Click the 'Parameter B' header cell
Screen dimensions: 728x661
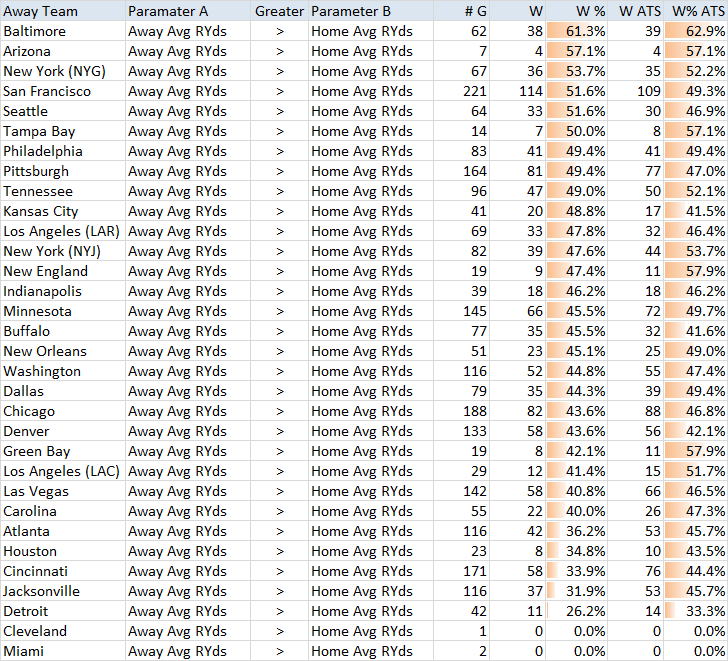tap(371, 11)
